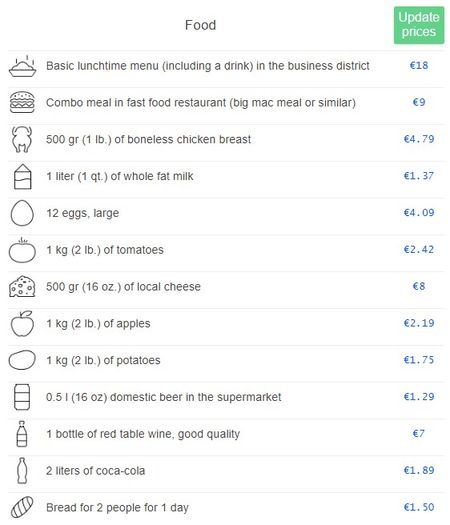Click the tomato icon

(22, 250)
